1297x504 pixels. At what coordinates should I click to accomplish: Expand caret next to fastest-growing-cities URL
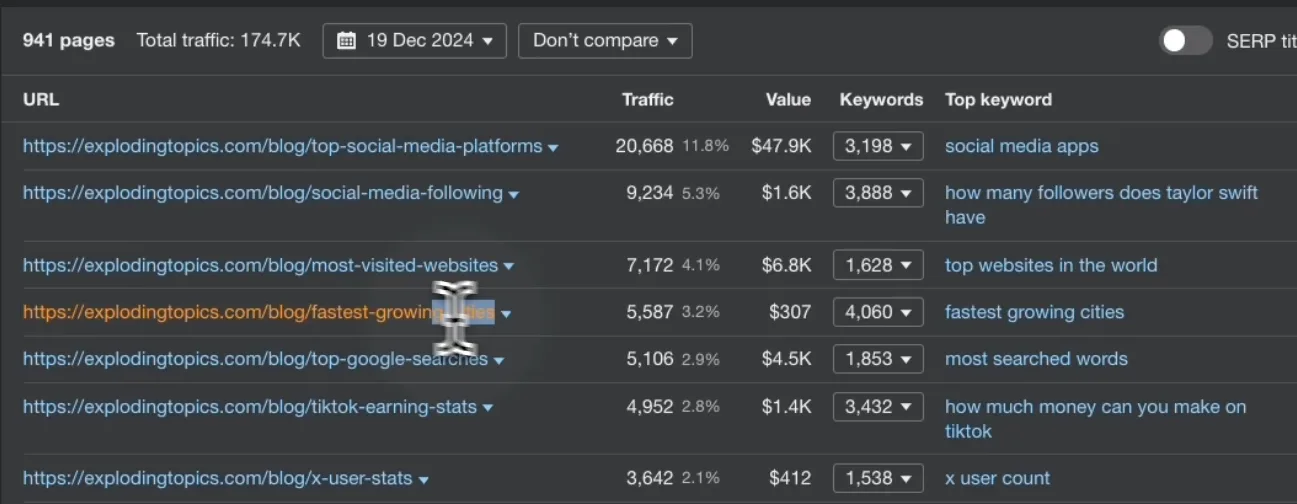[x=506, y=314]
